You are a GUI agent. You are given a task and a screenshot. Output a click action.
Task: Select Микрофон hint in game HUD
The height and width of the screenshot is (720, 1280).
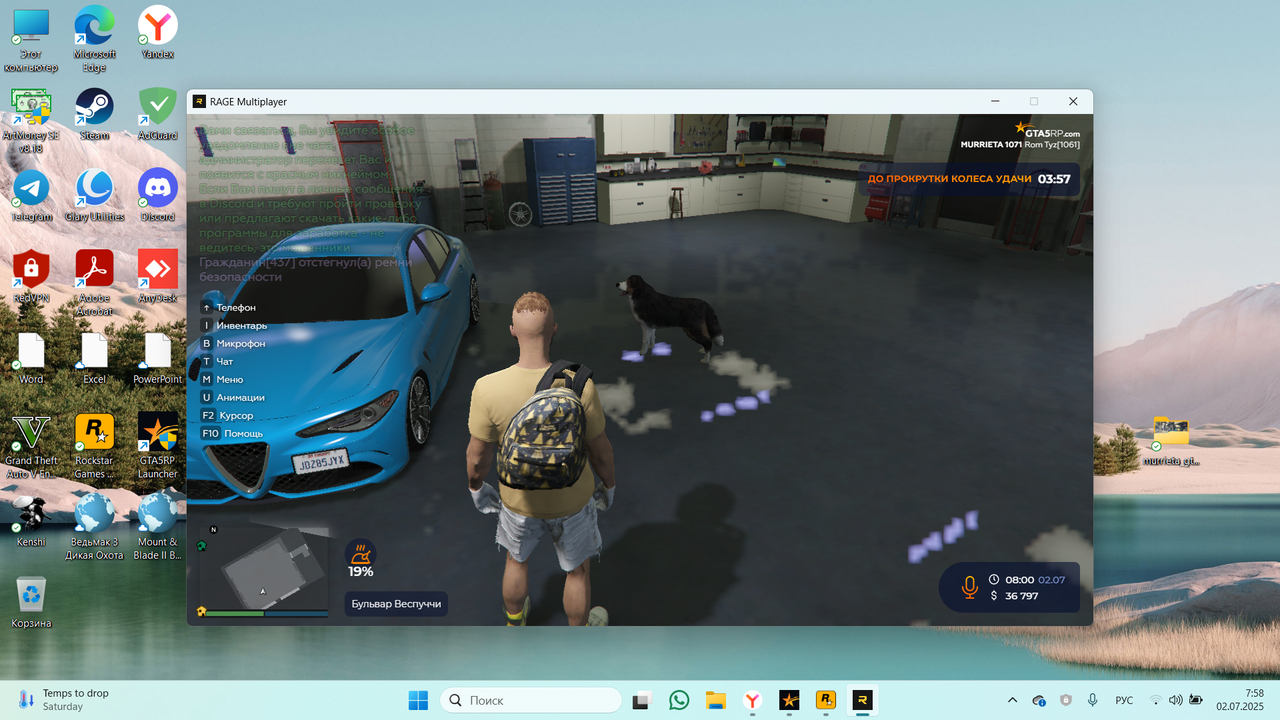[x=233, y=343]
